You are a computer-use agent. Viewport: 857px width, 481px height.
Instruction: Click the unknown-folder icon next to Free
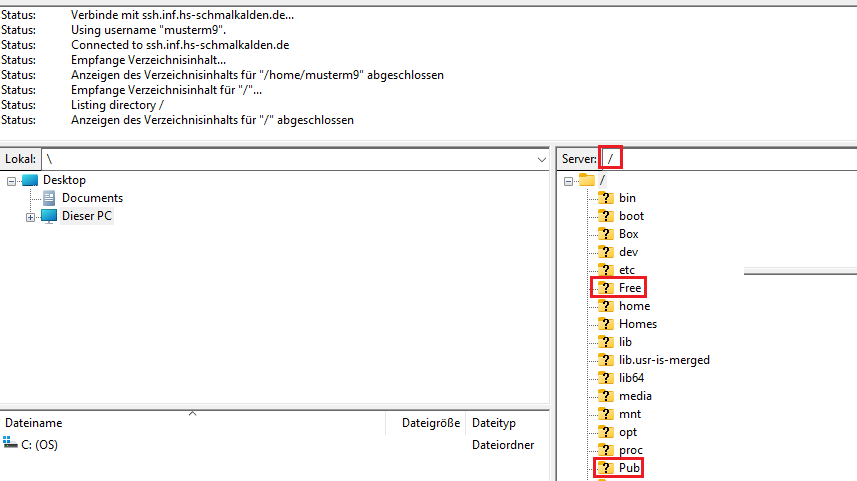coord(605,288)
